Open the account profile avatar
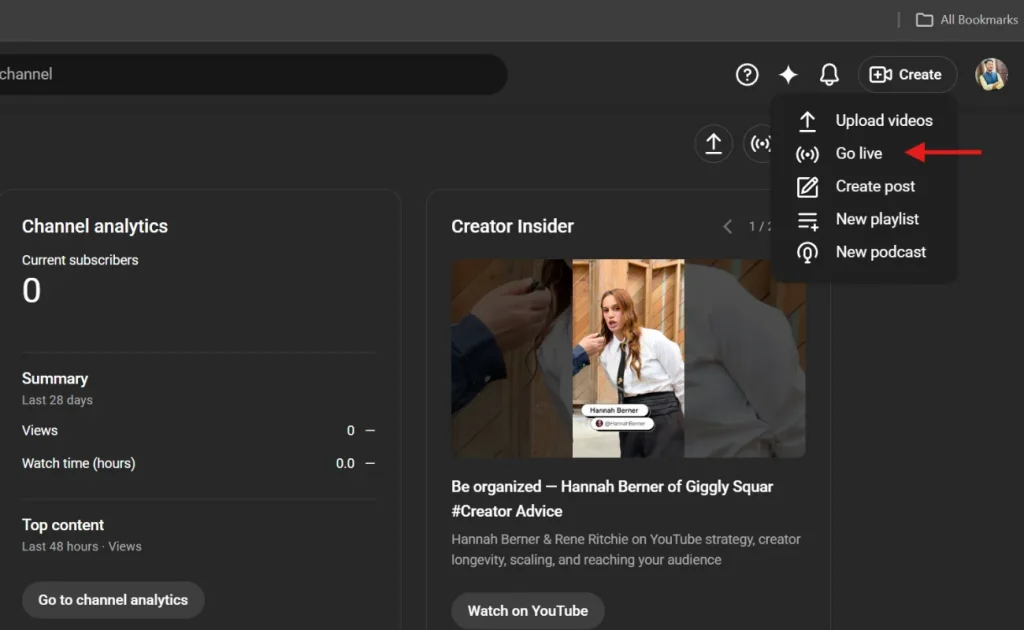 (x=991, y=74)
